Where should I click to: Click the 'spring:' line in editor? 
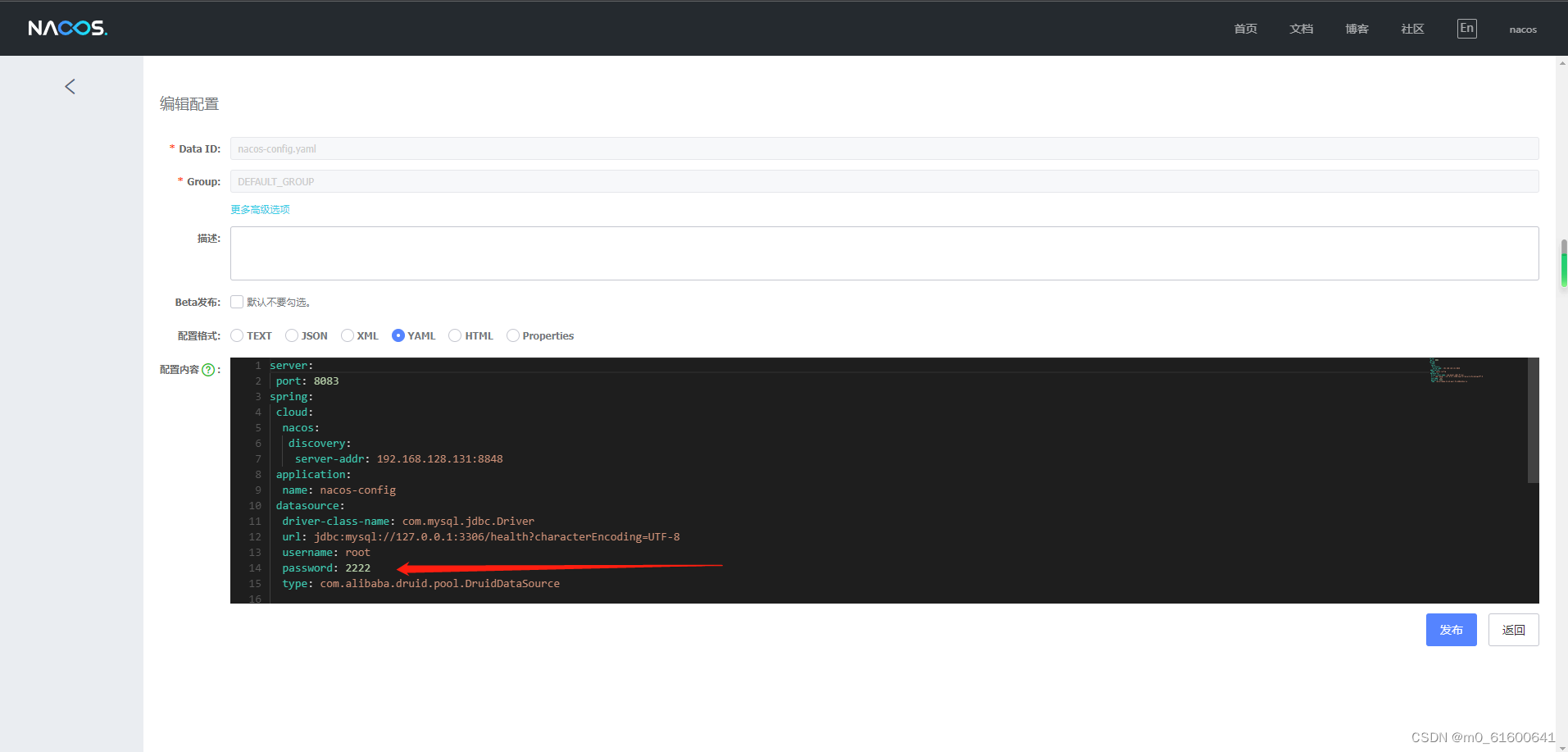292,397
